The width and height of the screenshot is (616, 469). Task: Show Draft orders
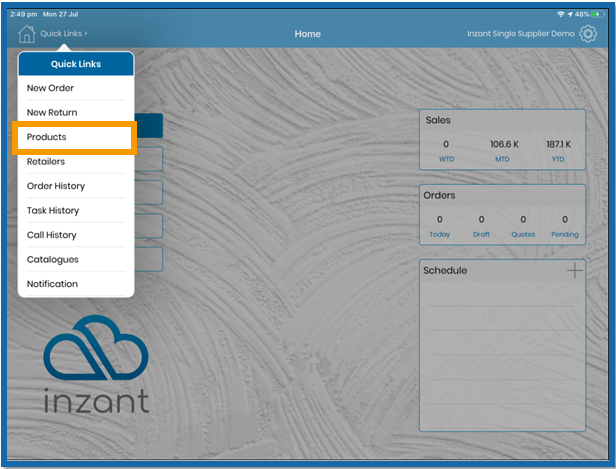[x=481, y=226]
